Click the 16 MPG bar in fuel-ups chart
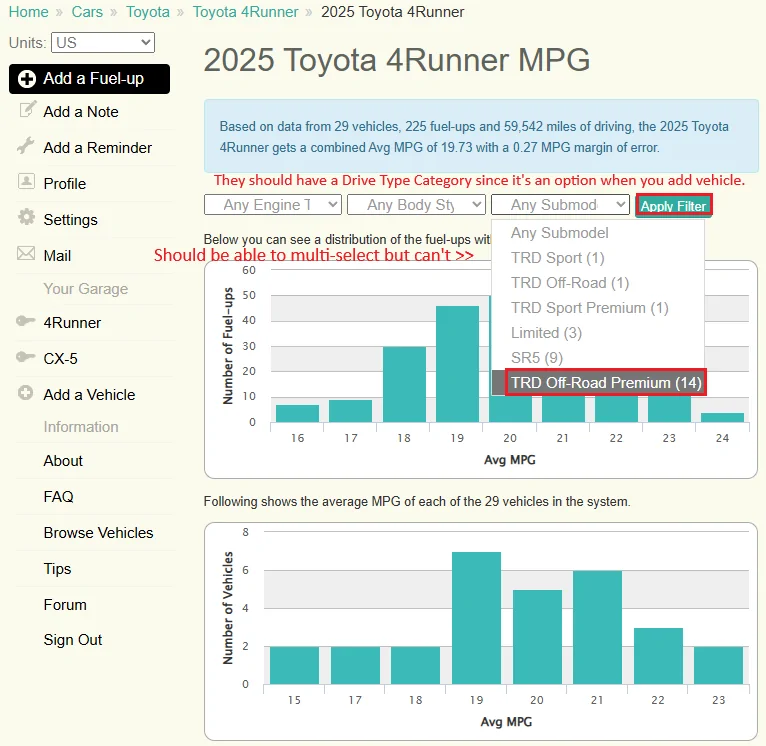The image size is (766, 746). pyautogui.click(x=298, y=413)
